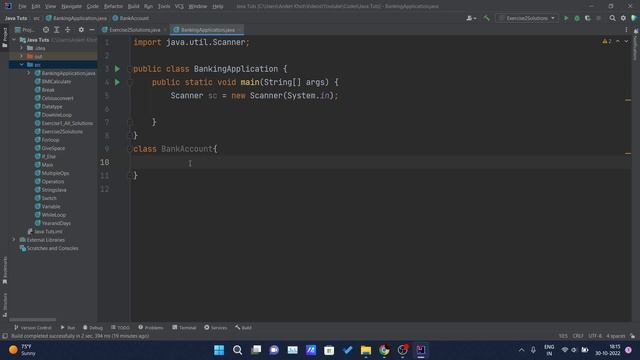This screenshot has height=360, width=640.
Task: Fold the class BankAccount code block
Action: [x=130, y=149]
